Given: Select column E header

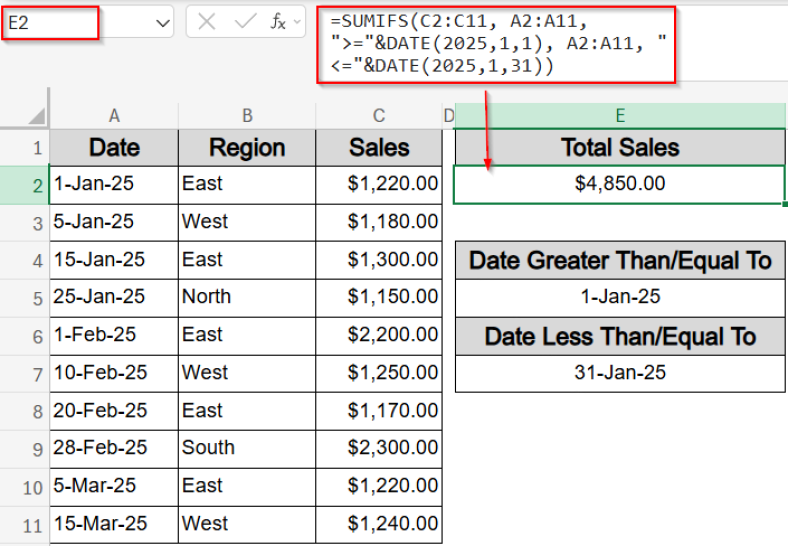Looking at the screenshot, I should coord(620,115).
